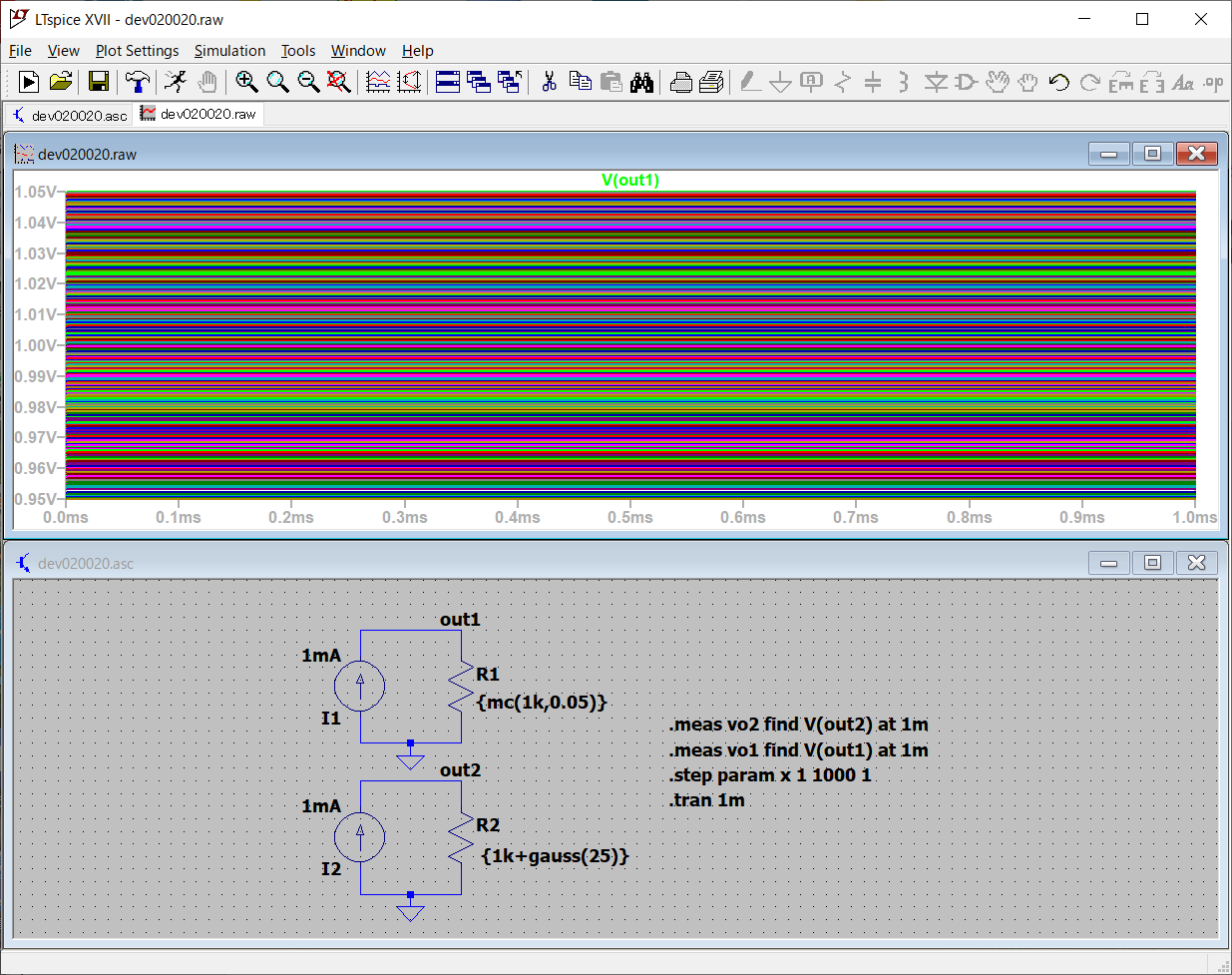Minimize the dev020020.raw plot window
Image resolution: width=1232 pixels, height=975 pixels.
[1108, 154]
